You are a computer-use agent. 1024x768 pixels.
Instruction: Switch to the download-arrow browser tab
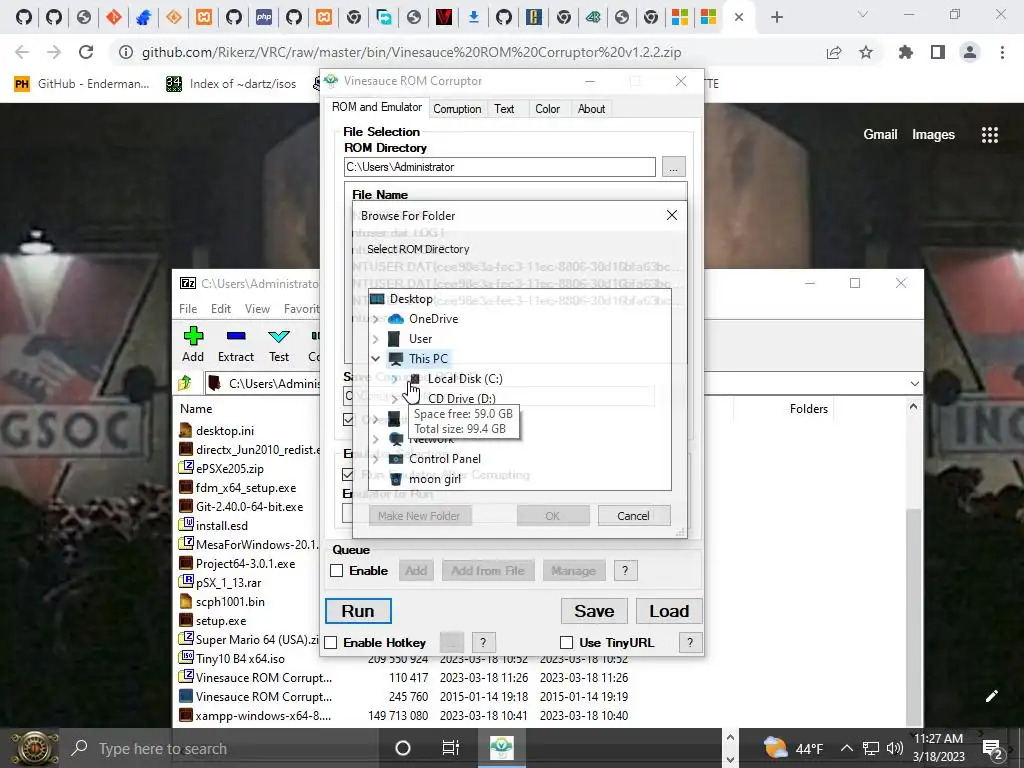[x=473, y=17]
